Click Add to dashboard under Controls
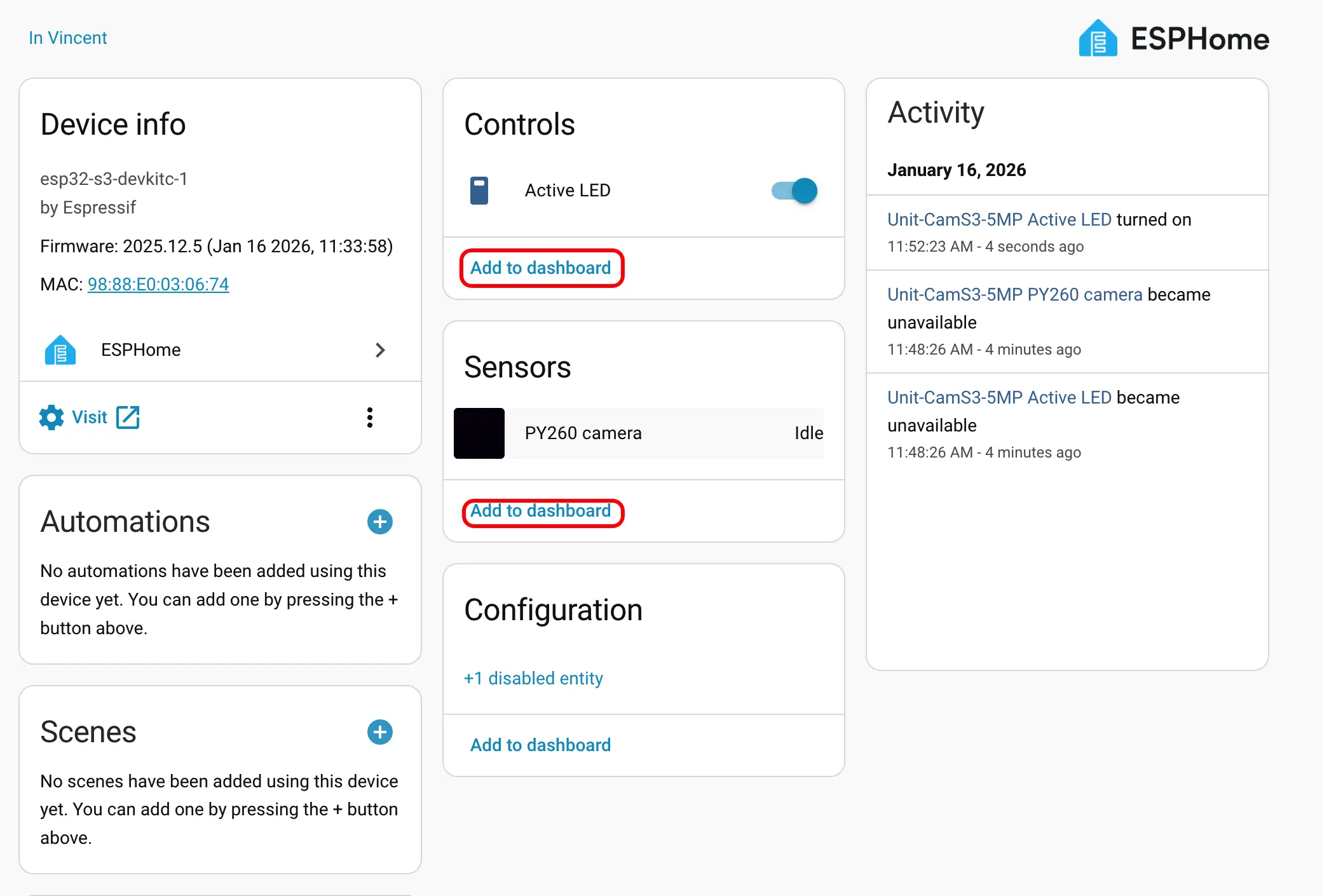 click(541, 268)
